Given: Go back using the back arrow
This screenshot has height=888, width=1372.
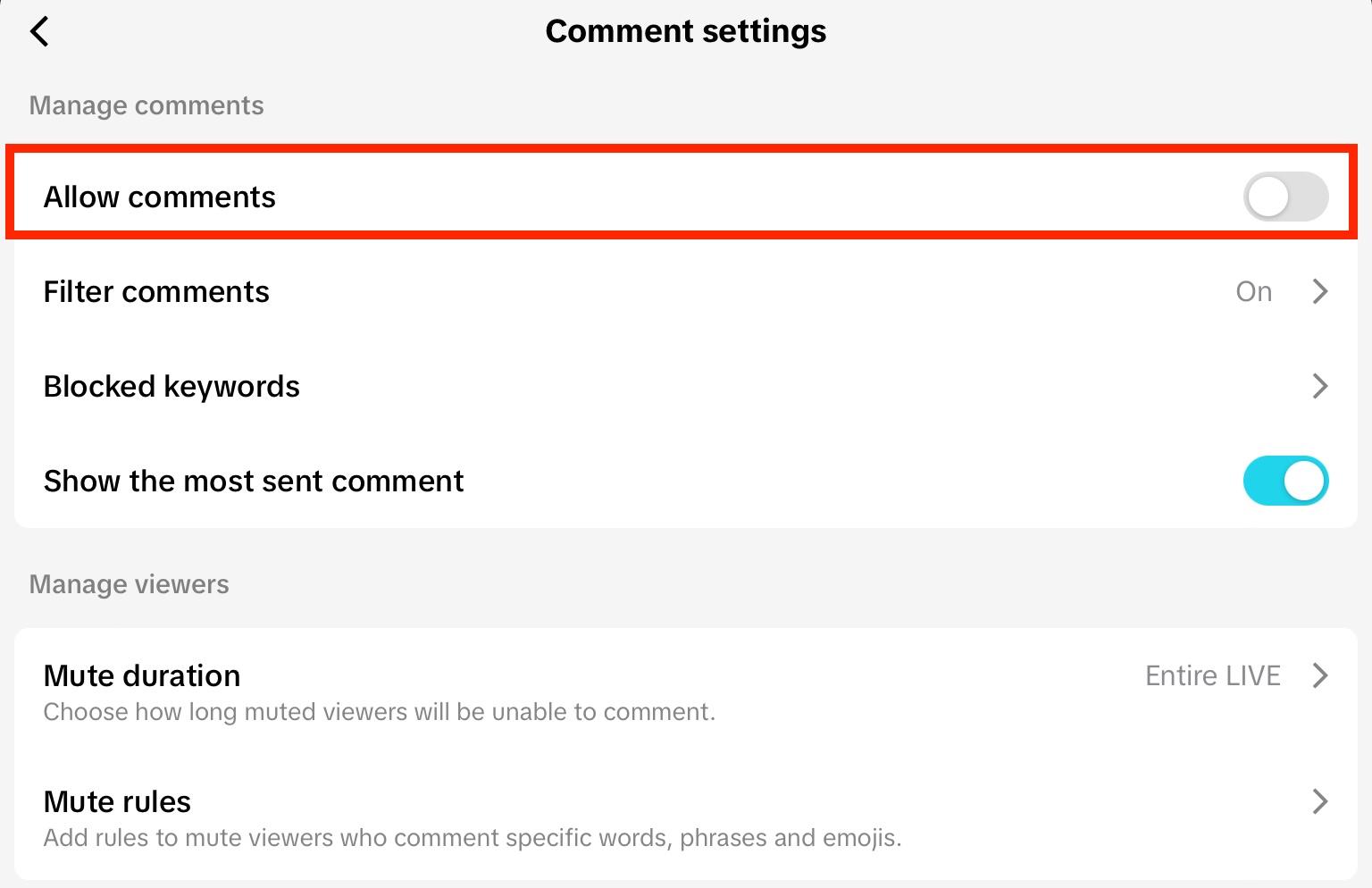Looking at the screenshot, I should pos(39,31).
